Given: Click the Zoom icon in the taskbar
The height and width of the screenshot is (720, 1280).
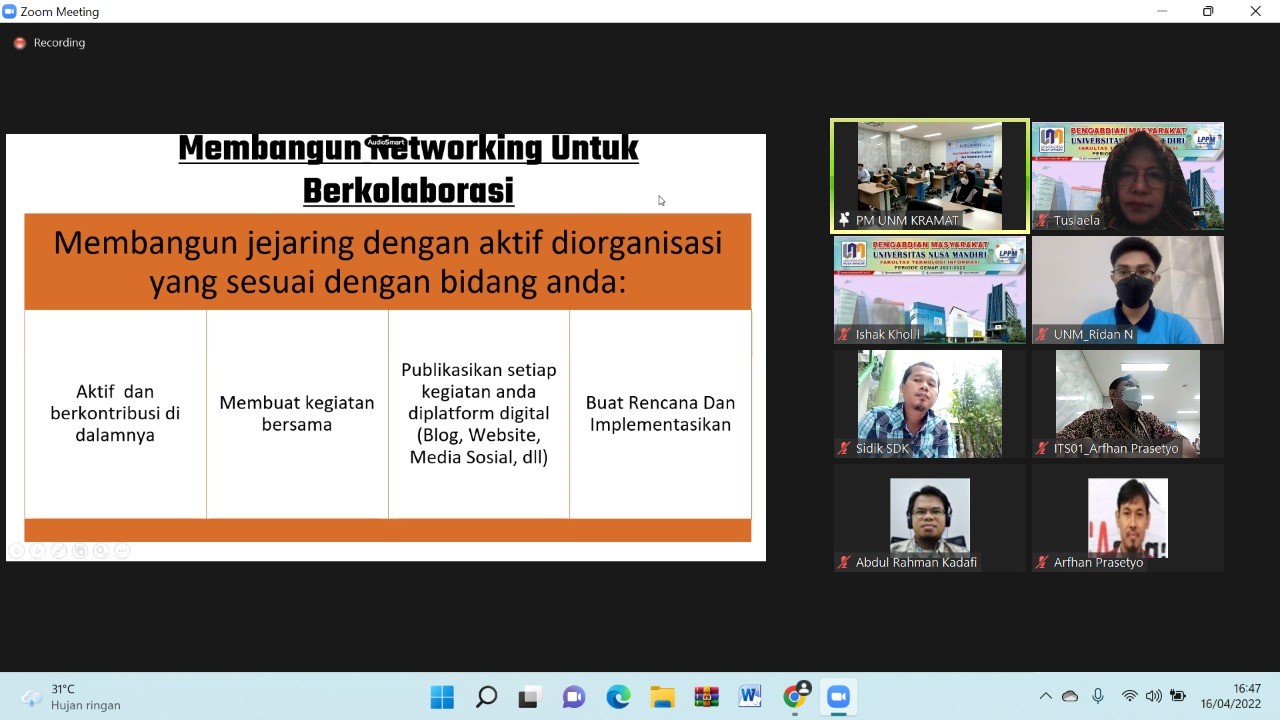Looking at the screenshot, I should [838, 697].
